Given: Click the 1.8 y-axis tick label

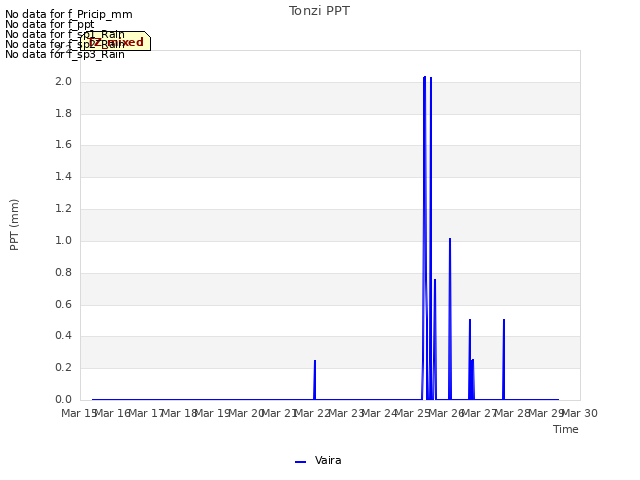Looking at the screenshot, I should coord(63,113).
